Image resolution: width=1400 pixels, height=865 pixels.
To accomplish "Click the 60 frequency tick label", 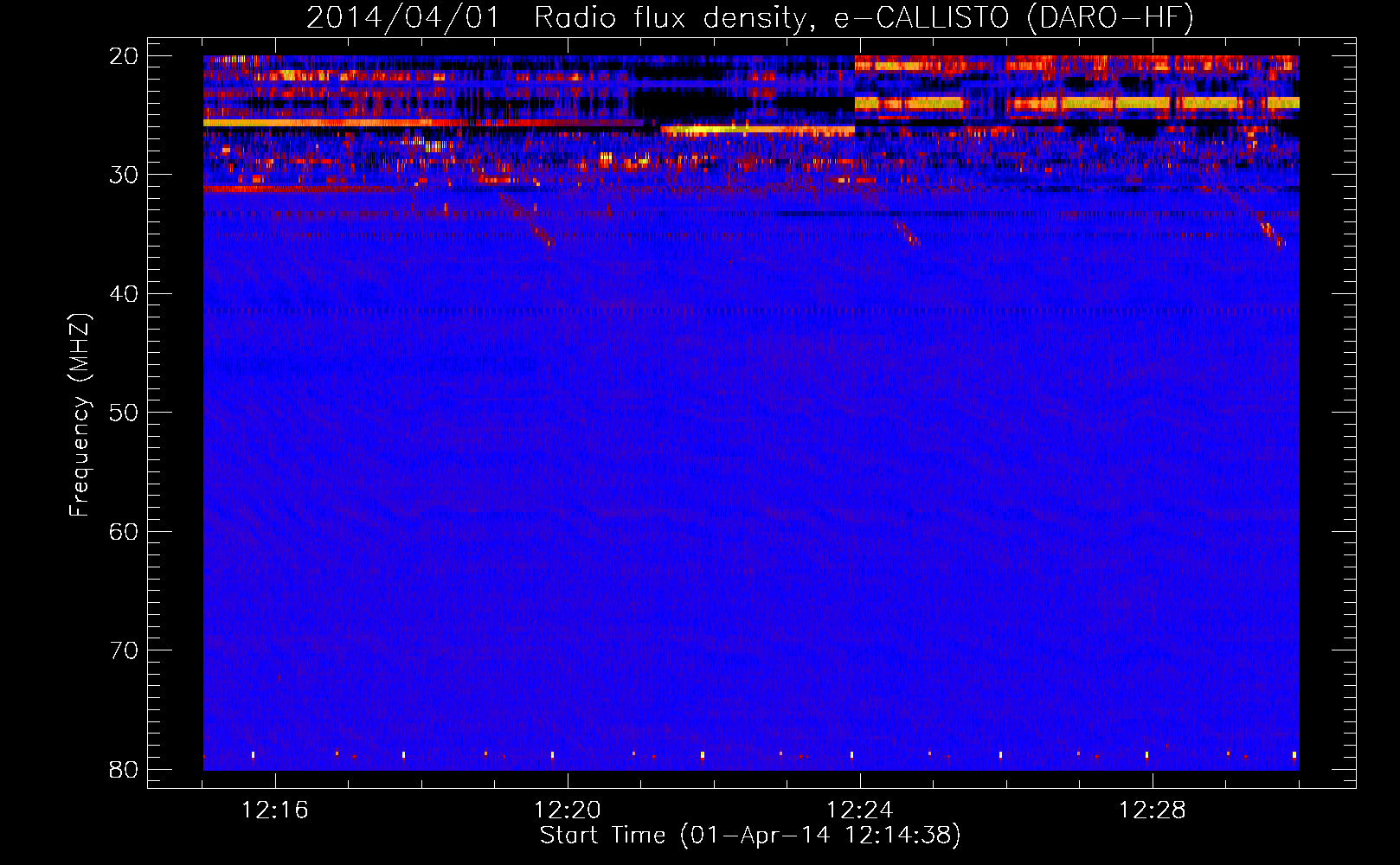I will point(124,531).
